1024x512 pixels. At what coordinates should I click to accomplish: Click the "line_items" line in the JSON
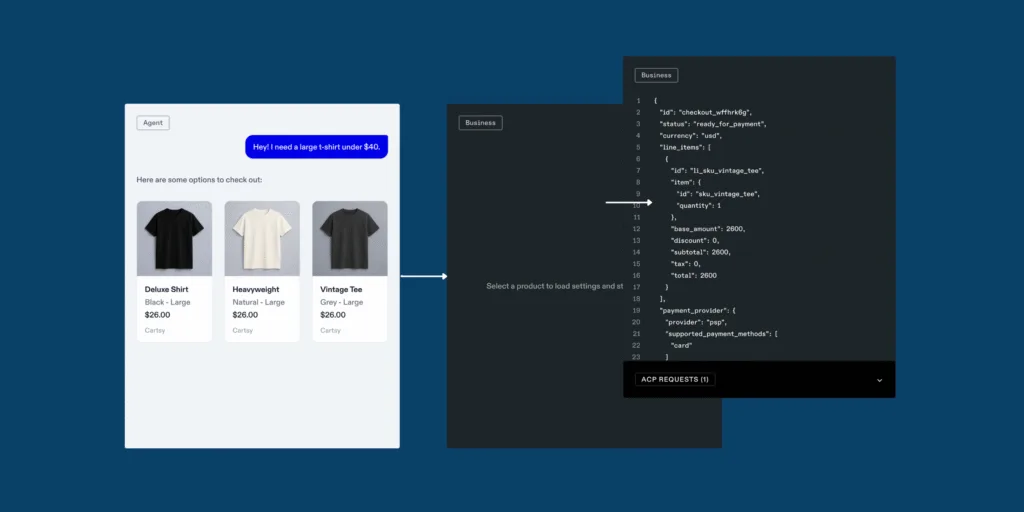click(685, 147)
